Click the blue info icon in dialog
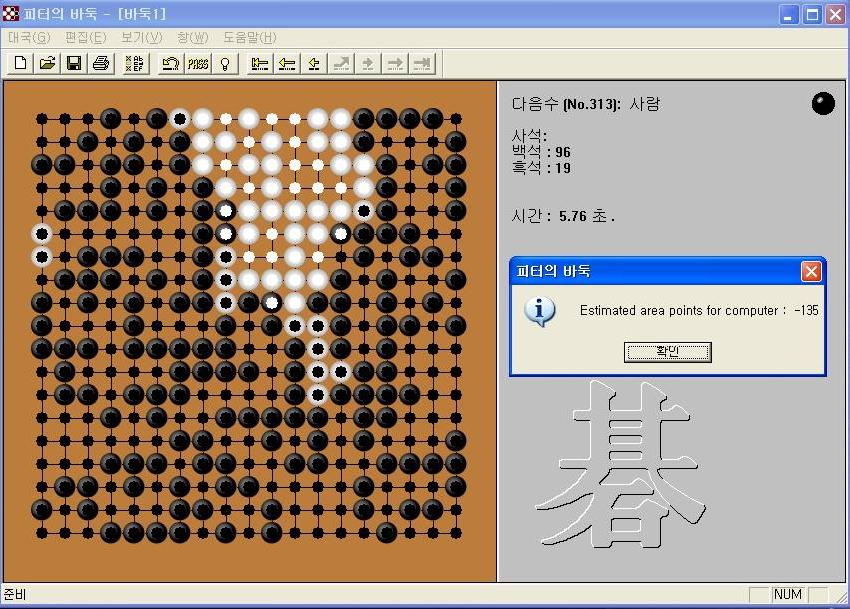The width and height of the screenshot is (850, 609). 539,311
